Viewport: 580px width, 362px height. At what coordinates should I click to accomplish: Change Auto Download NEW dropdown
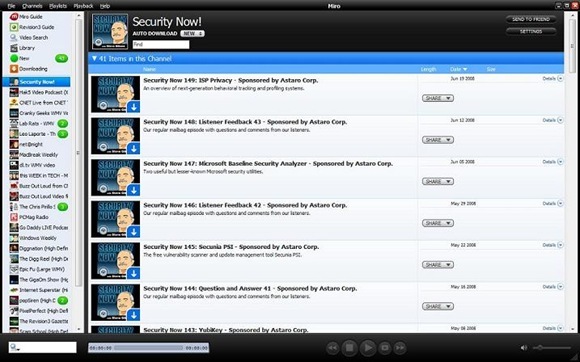tap(192, 34)
